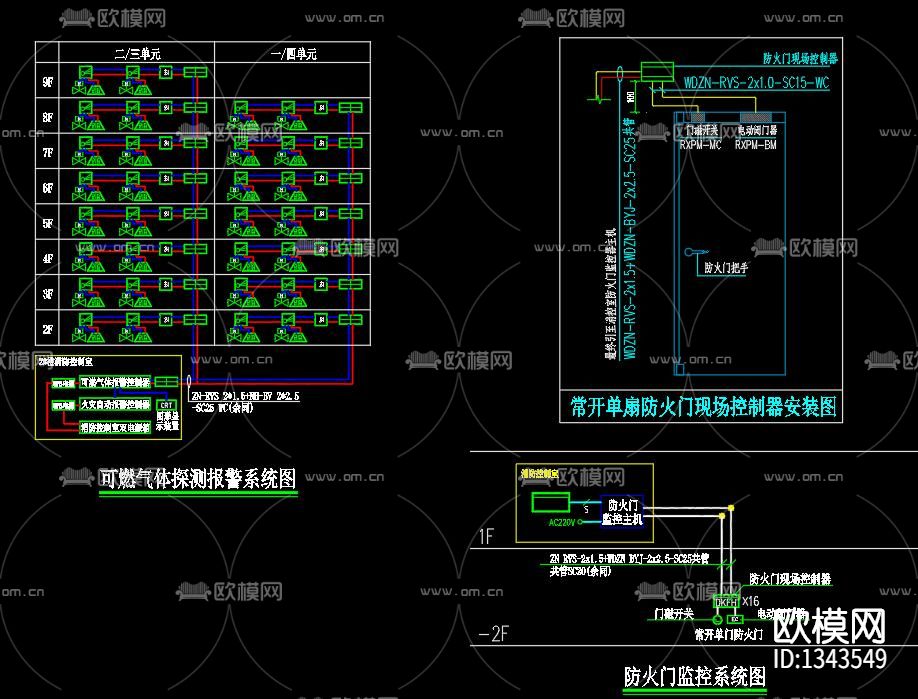Click the 2F floor row label
Screen dimensions: 918x699
coord(47,329)
